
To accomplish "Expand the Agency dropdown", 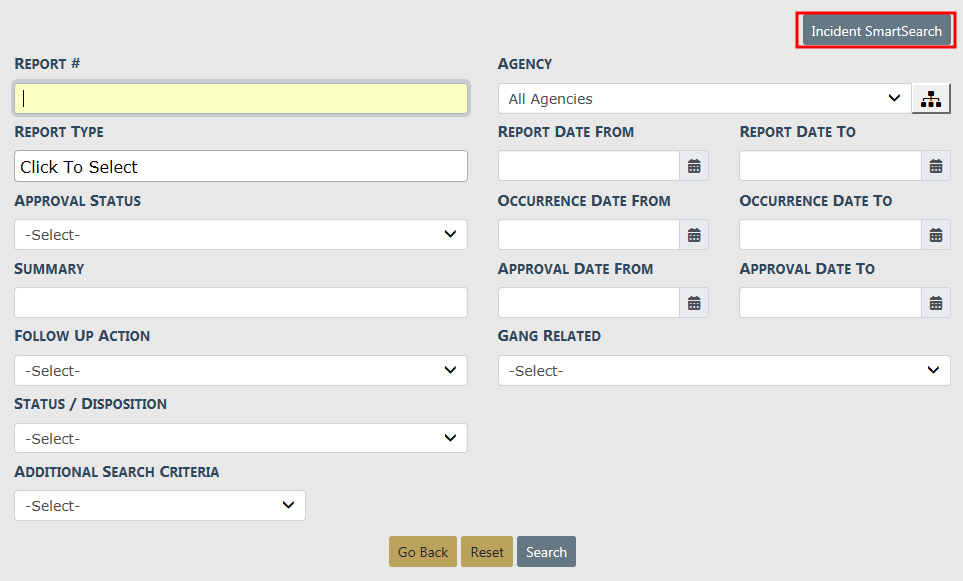I will pyautogui.click(x=704, y=99).
